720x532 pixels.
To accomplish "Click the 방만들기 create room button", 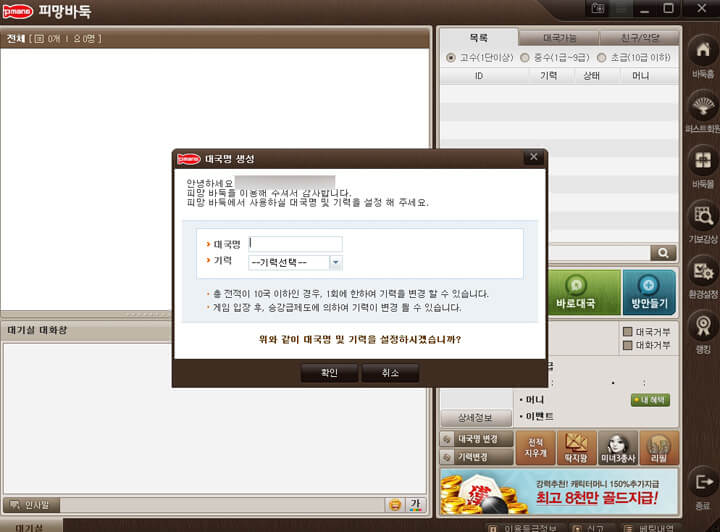I will (649, 292).
